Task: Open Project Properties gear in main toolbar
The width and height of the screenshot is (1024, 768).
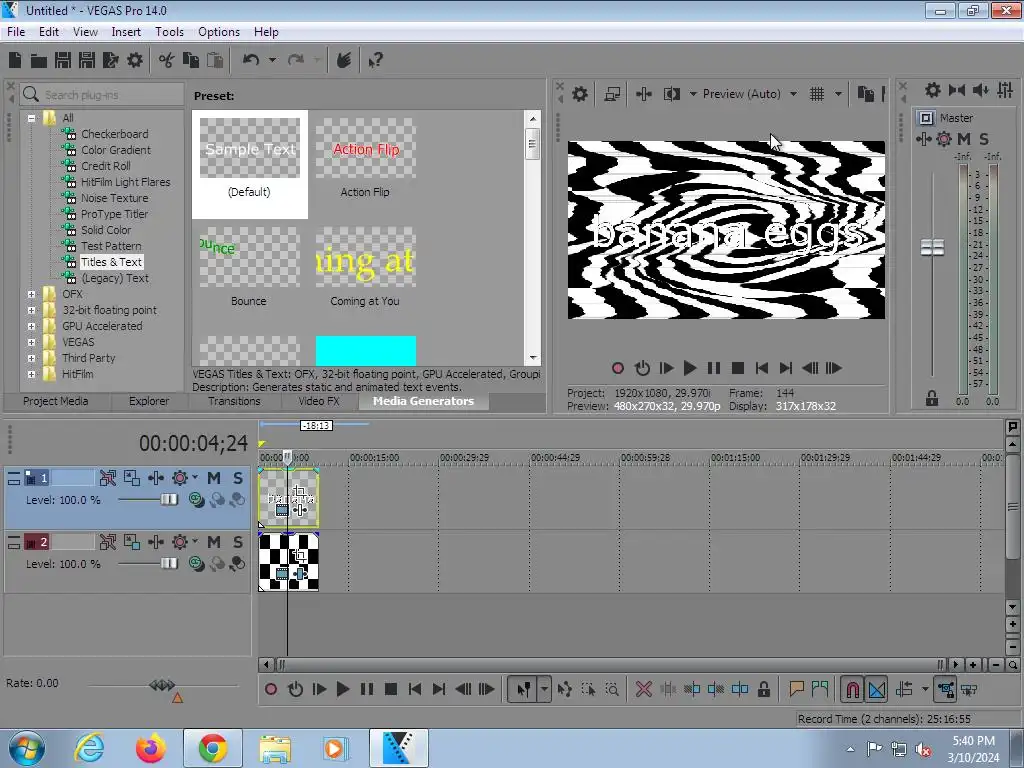Action: tap(135, 60)
